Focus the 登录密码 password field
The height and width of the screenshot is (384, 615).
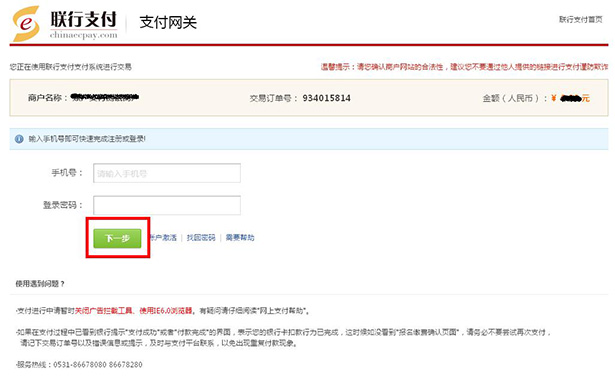[x=167, y=205]
